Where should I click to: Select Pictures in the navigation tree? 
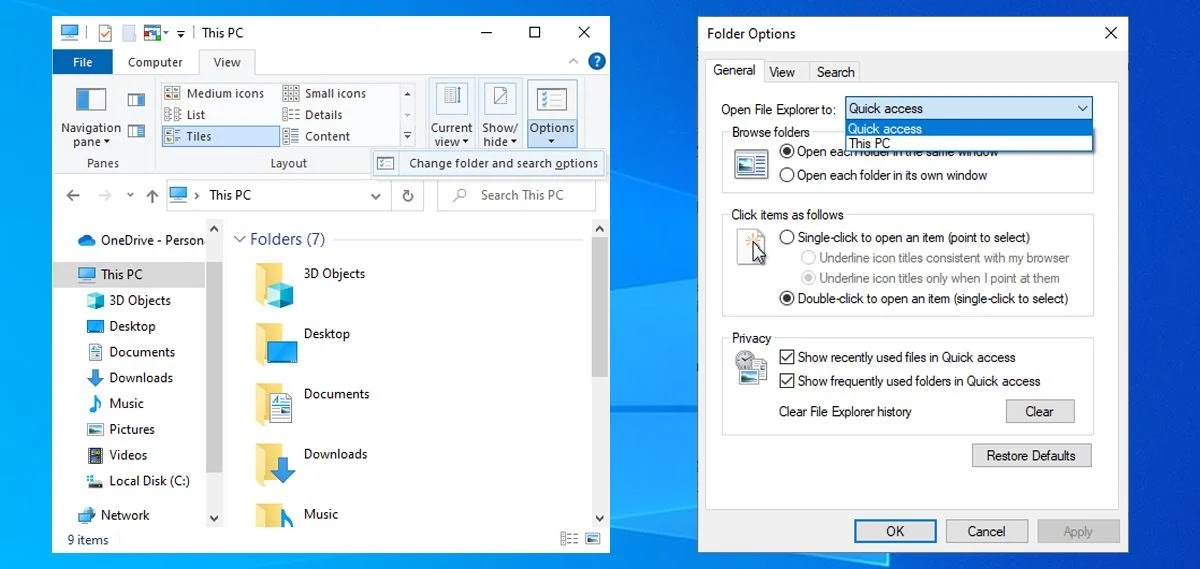point(121,429)
